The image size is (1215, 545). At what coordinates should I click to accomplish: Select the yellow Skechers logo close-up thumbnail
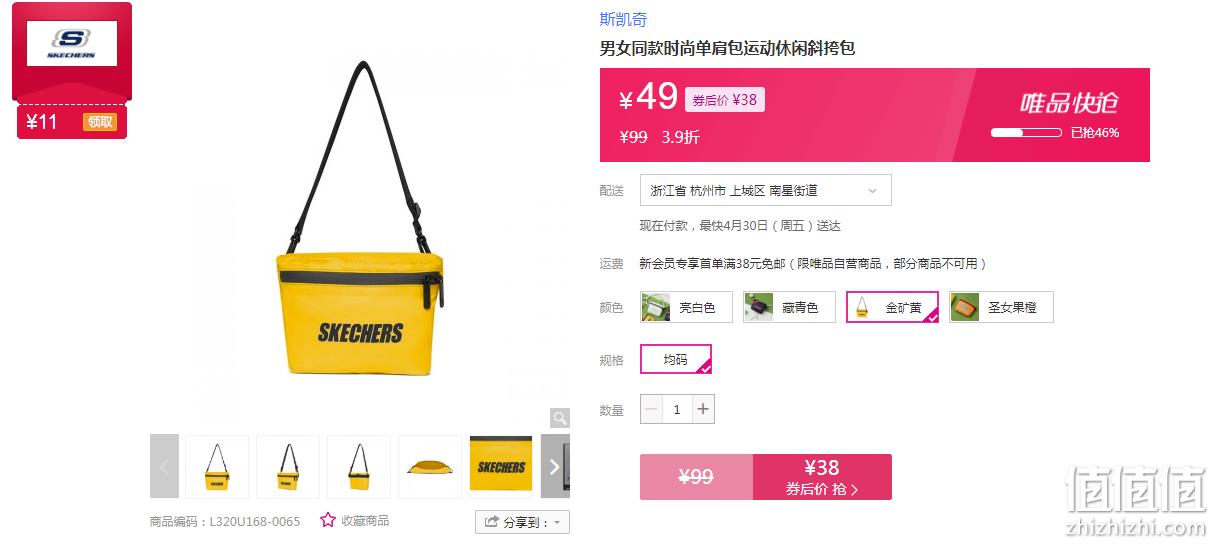pos(501,466)
